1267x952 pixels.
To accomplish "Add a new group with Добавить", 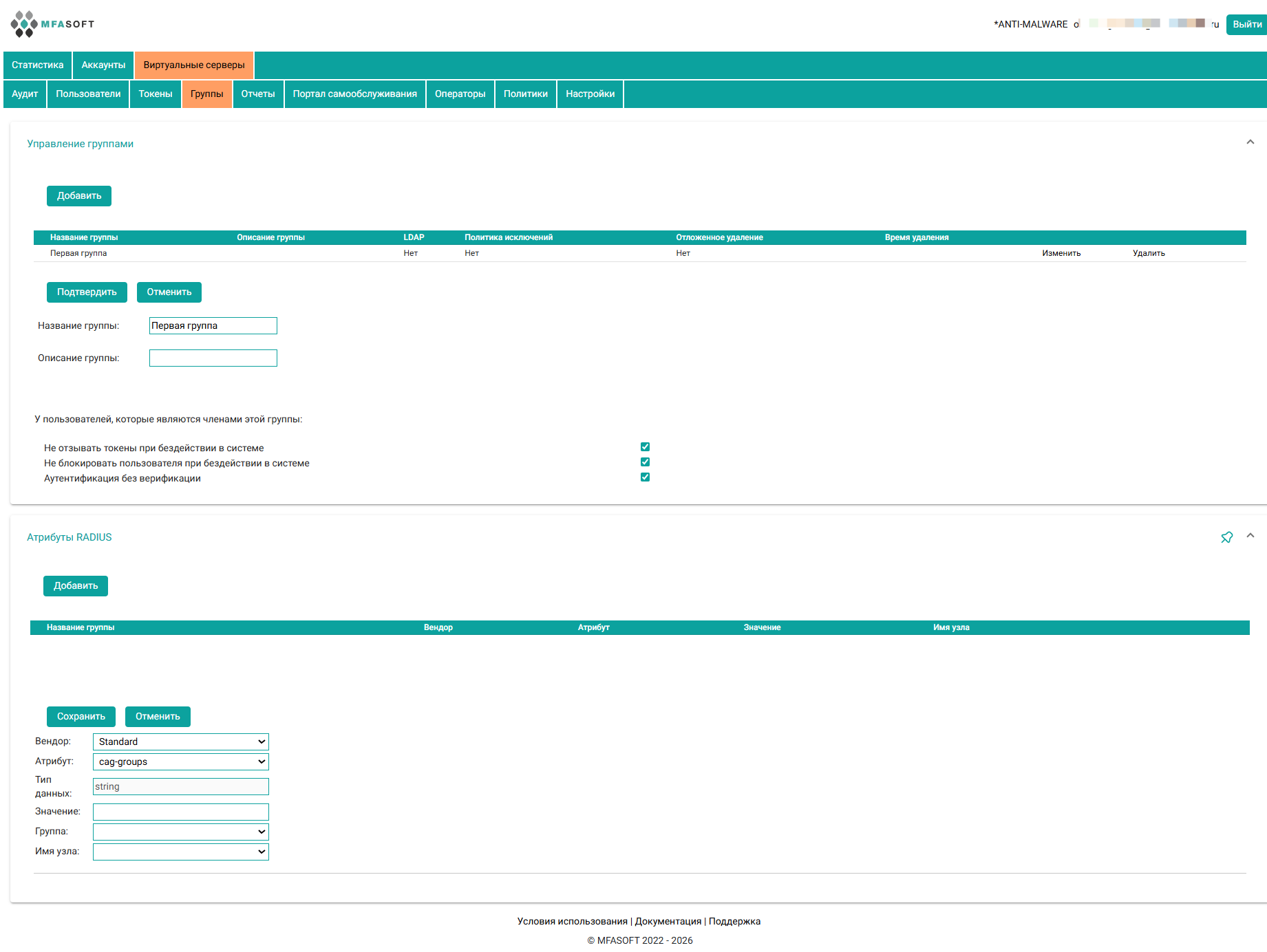I will [x=79, y=196].
